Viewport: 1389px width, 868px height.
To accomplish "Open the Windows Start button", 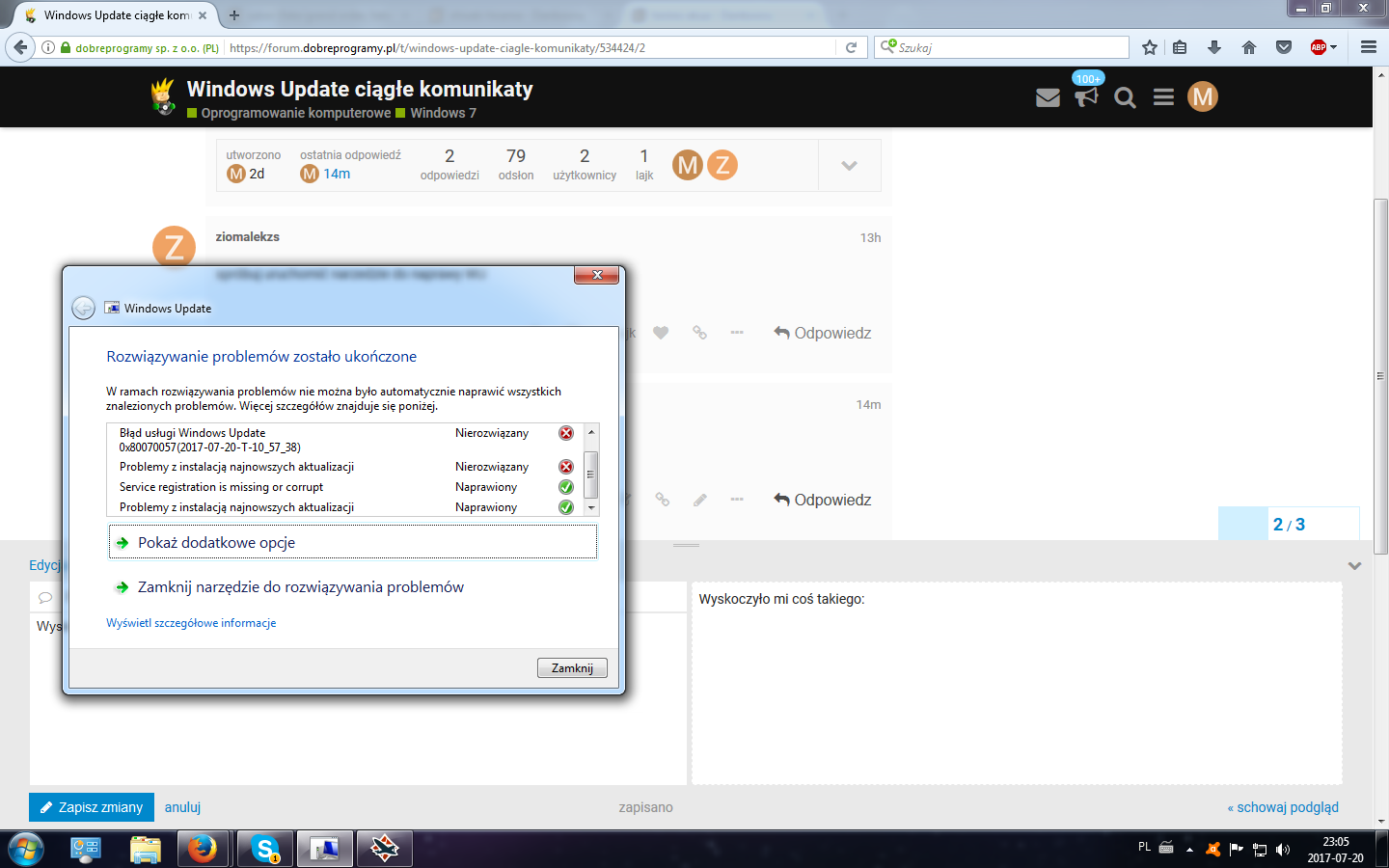I will point(25,850).
